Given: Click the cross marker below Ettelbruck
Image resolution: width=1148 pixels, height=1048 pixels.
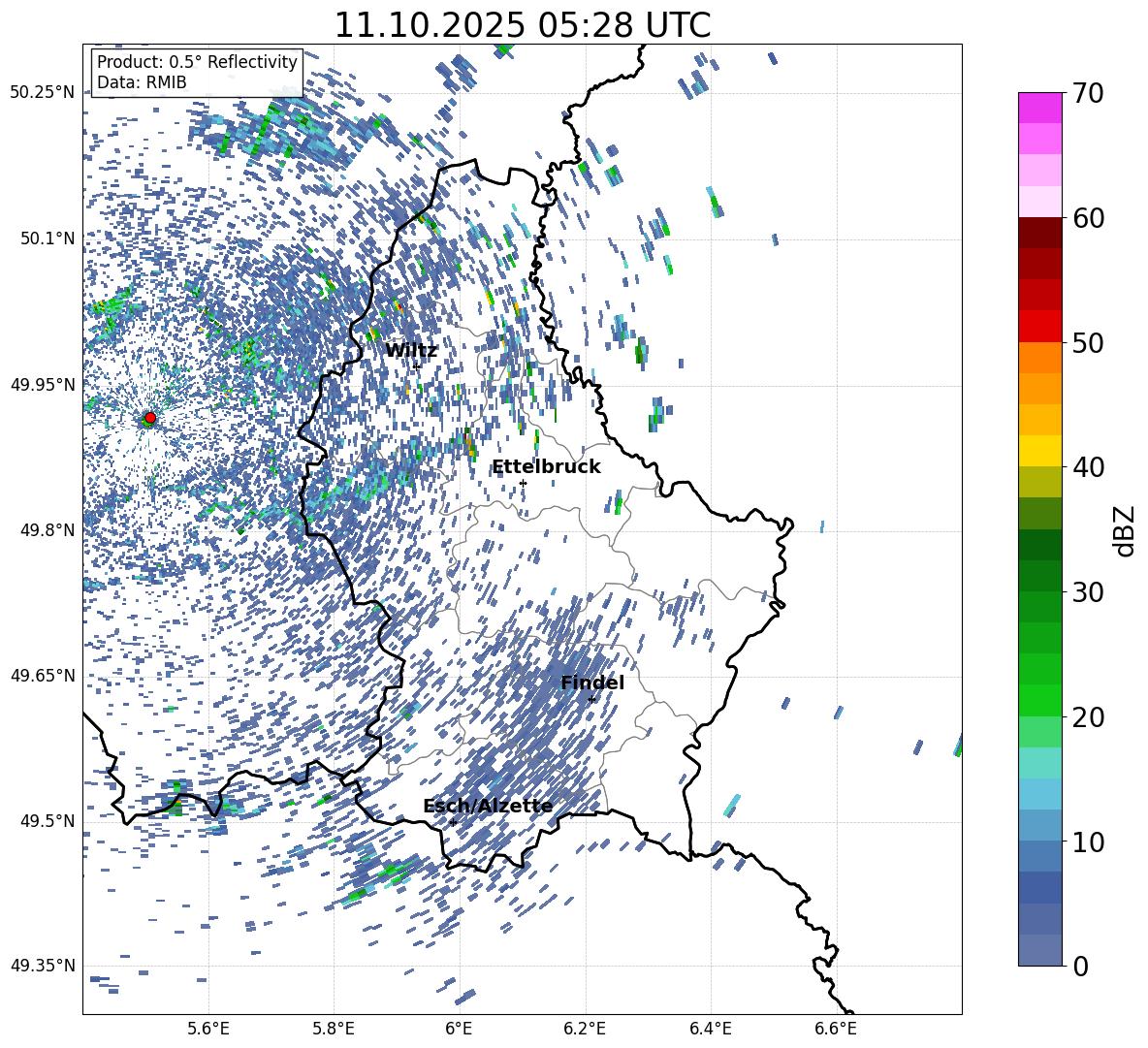Looking at the screenshot, I should (x=523, y=483).
